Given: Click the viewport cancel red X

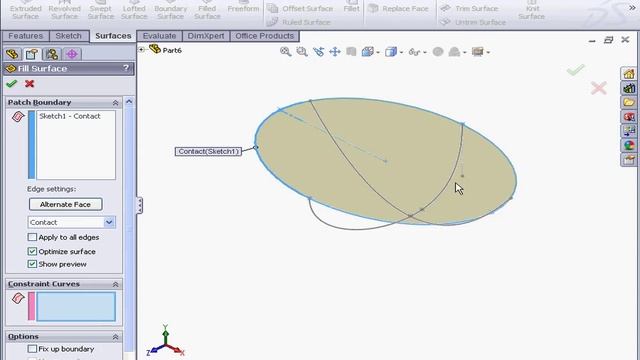Looking at the screenshot, I should (599, 88).
